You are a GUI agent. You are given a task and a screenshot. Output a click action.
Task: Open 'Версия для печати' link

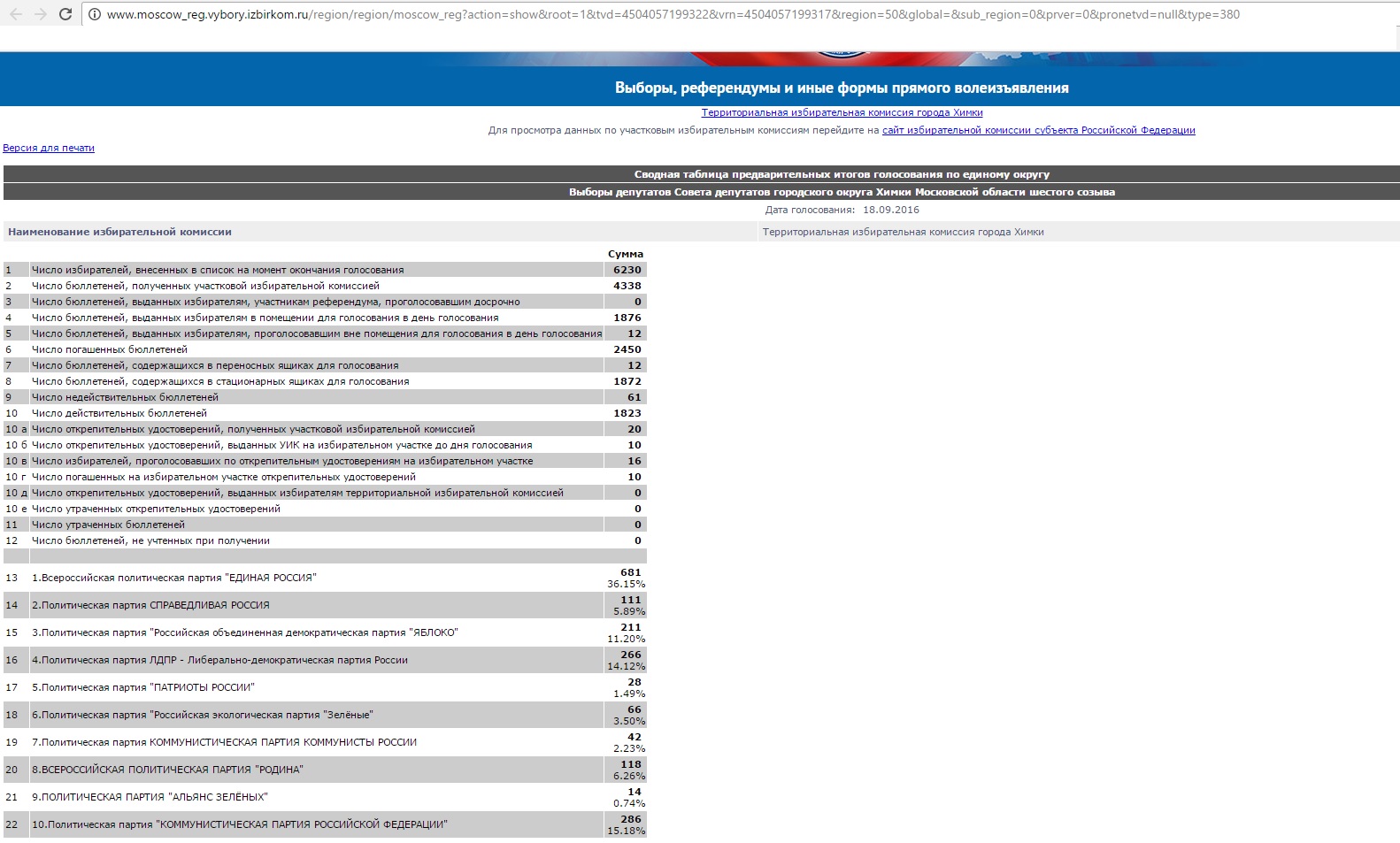(x=49, y=148)
